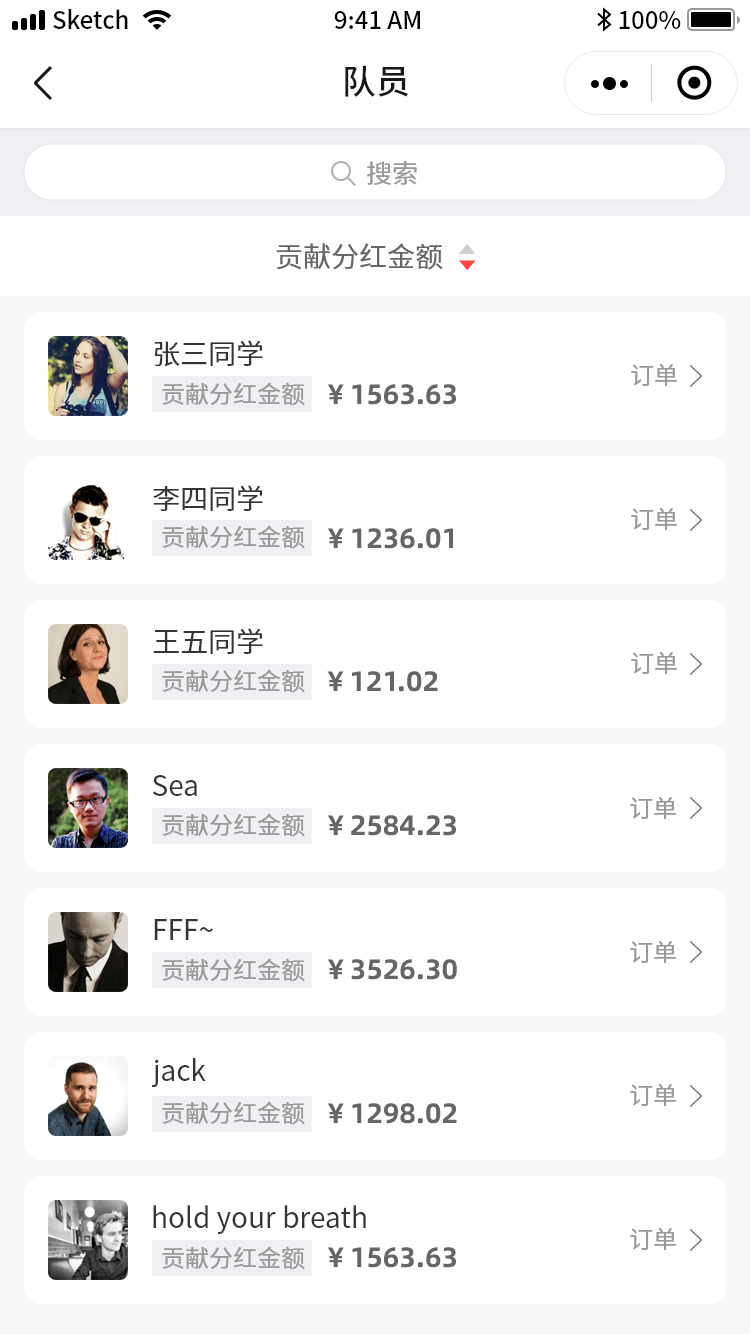Open 订单 link for jack
This screenshot has height=1334, width=750.
654,1096
